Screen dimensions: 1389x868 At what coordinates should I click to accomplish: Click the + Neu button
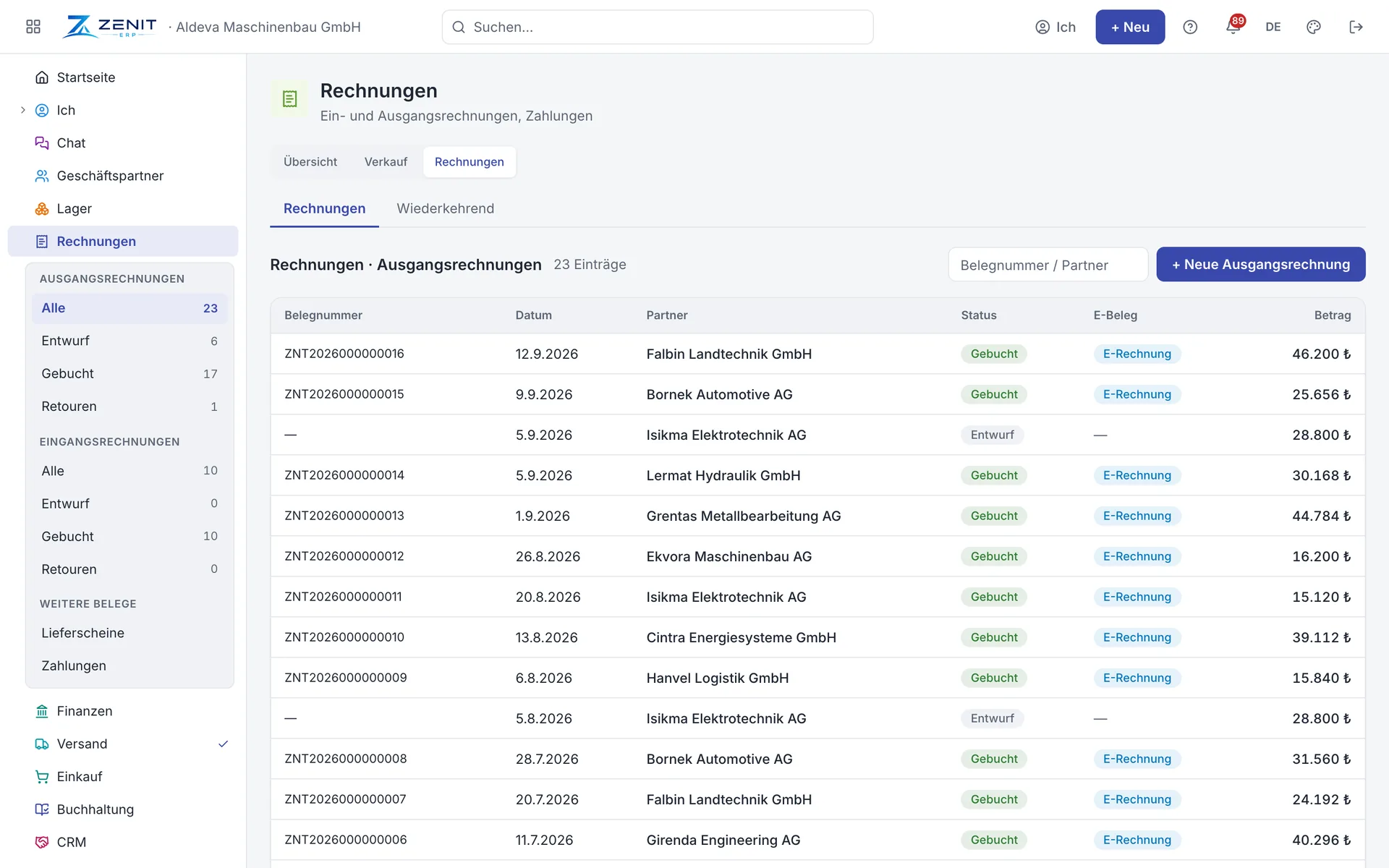coord(1130,27)
